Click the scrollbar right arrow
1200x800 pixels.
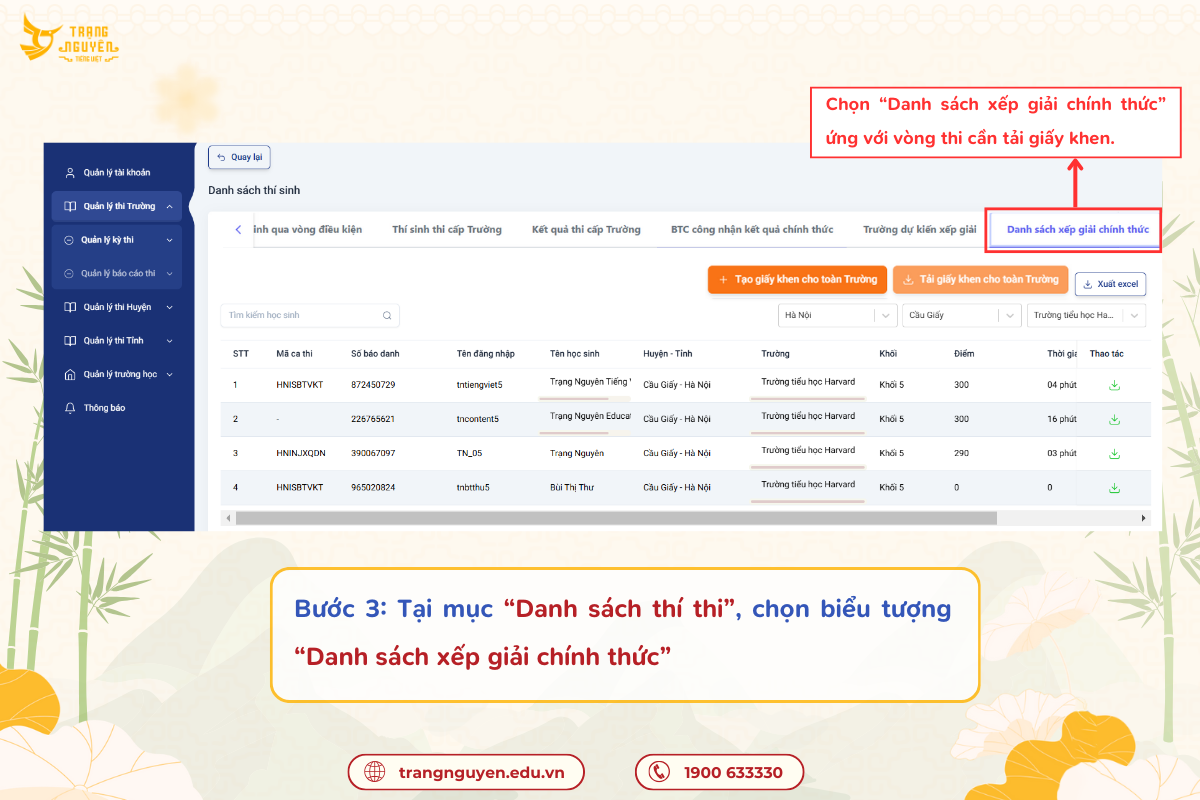coord(1144,518)
